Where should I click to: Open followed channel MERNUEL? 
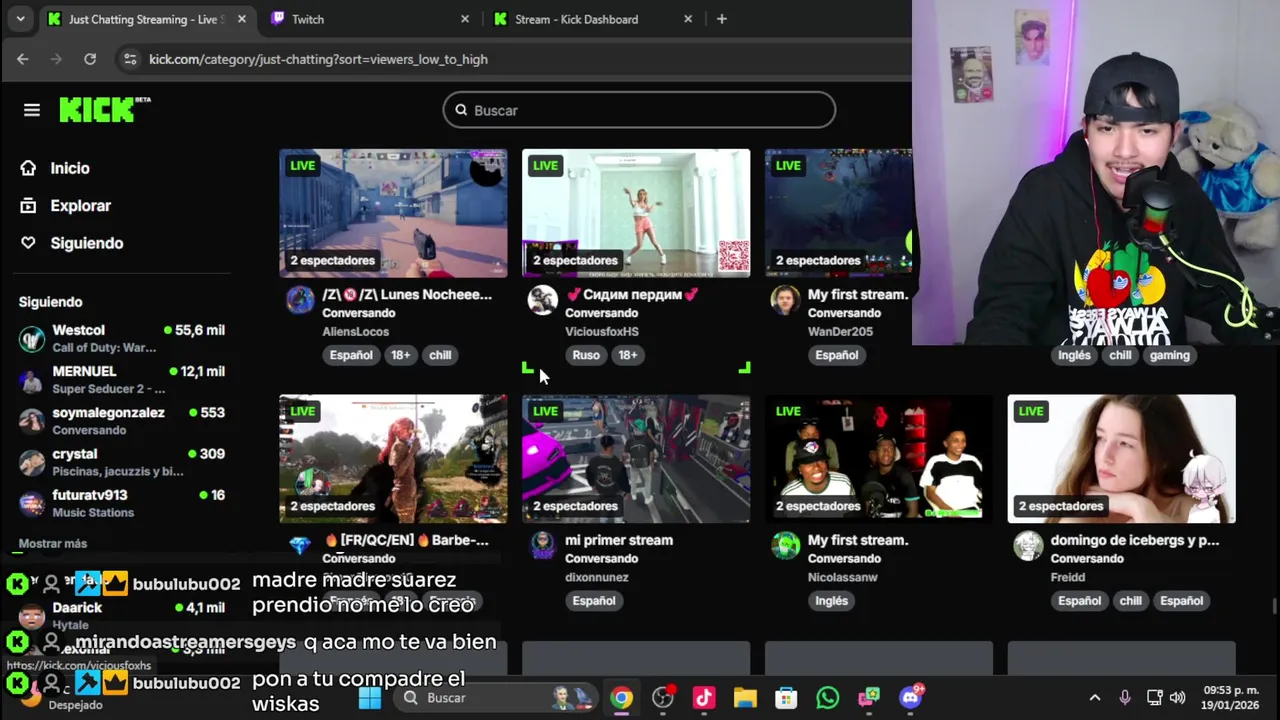tap(122, 379)
